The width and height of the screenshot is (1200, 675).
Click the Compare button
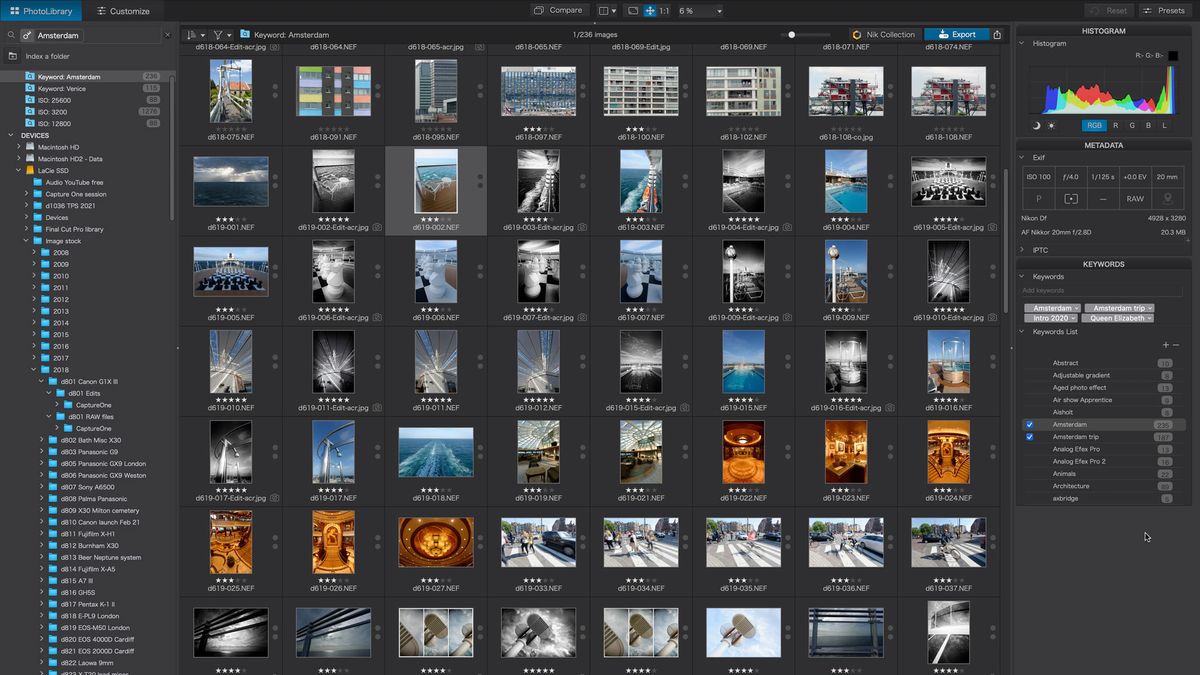[x=558, y=11]
